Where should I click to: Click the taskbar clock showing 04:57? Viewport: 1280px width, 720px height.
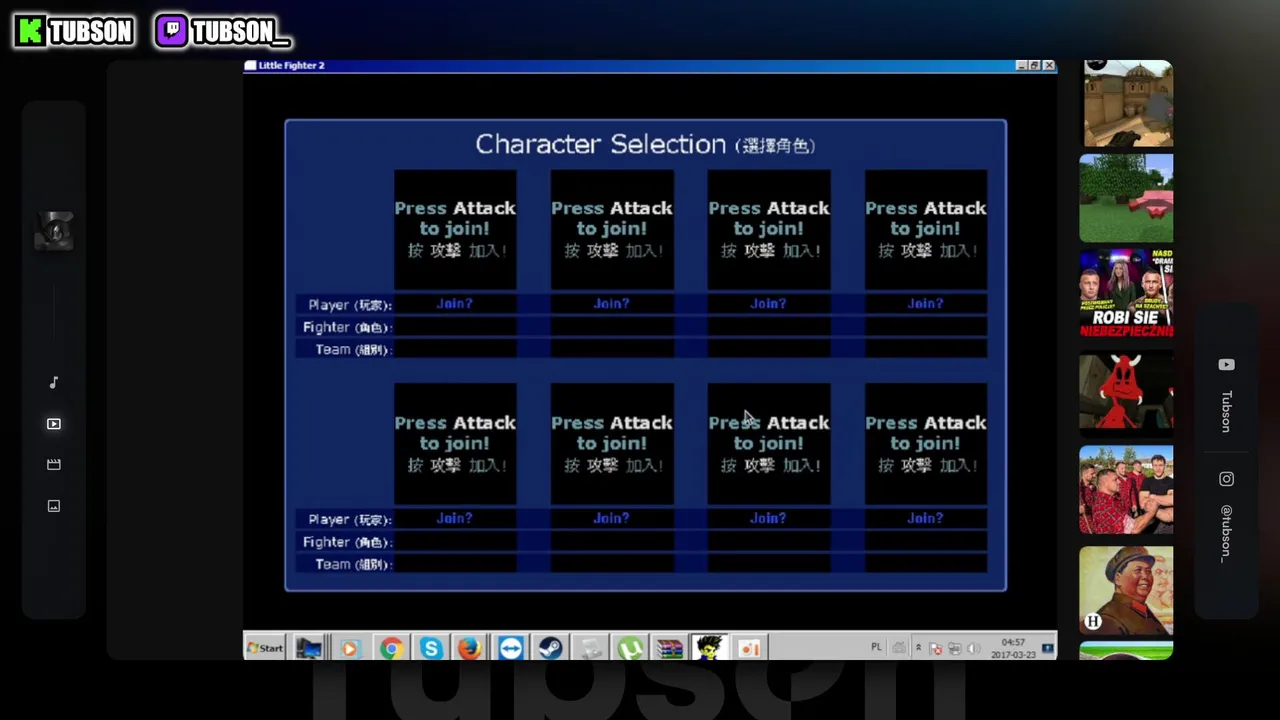(x=1013, y=648)
